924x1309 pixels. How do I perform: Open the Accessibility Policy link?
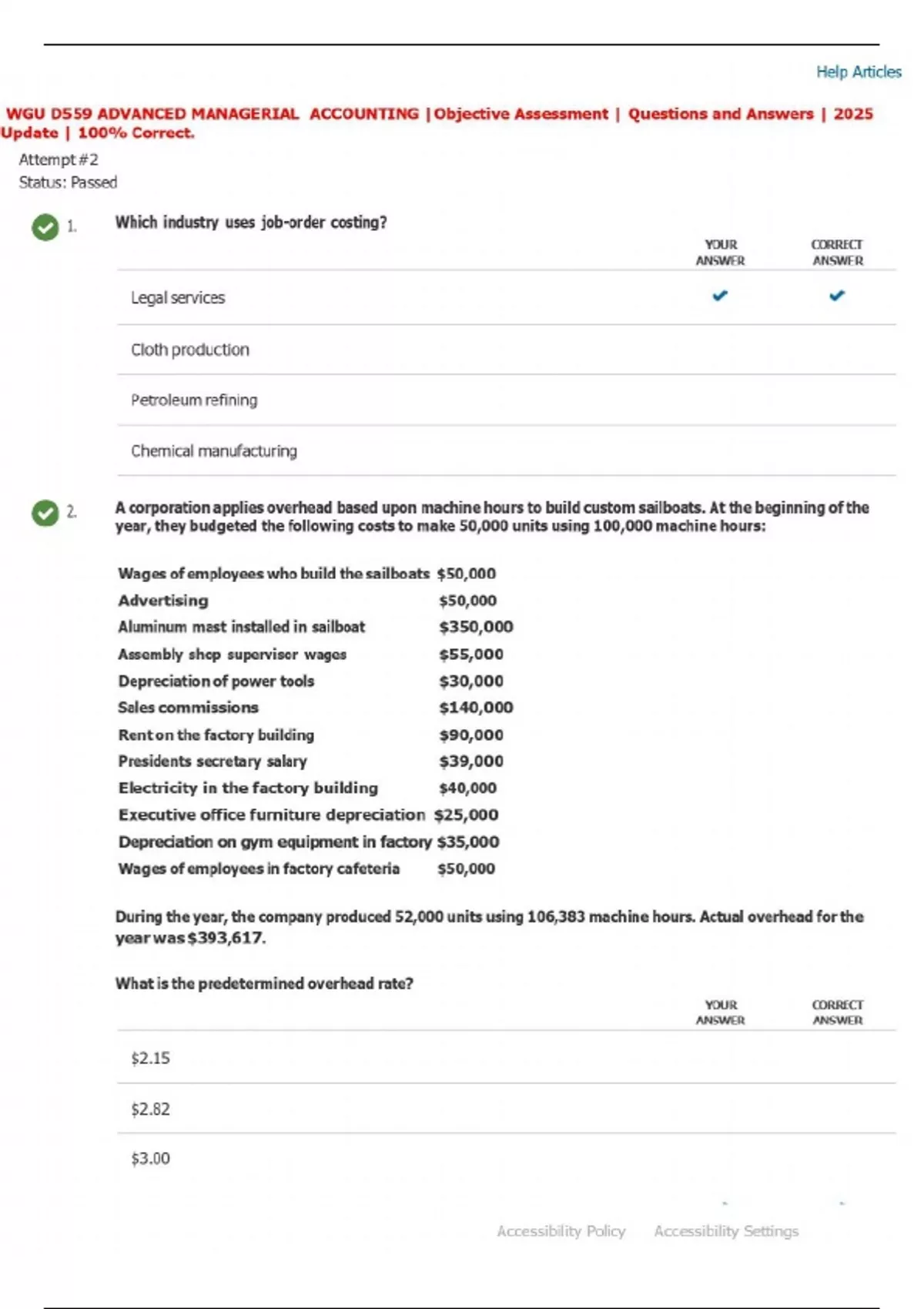pos(561,1231)
